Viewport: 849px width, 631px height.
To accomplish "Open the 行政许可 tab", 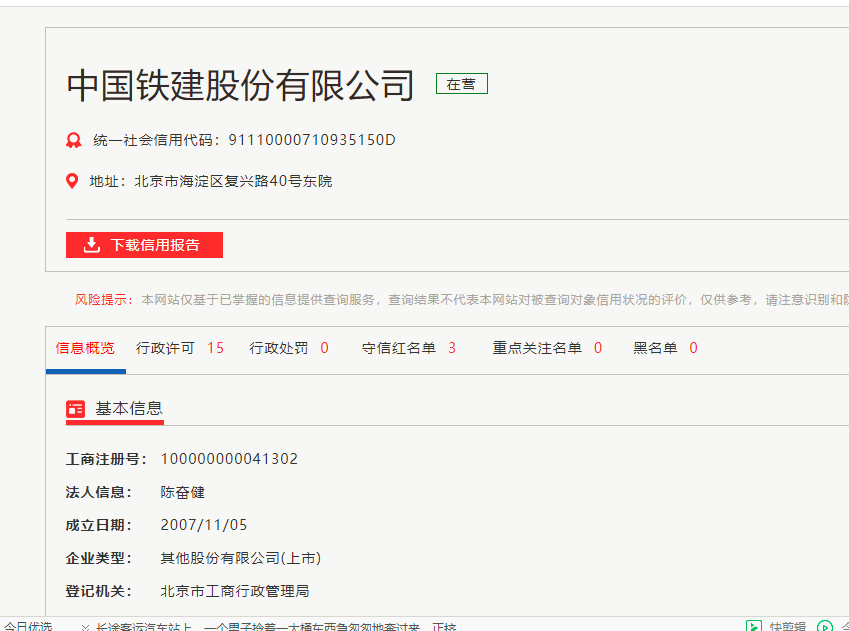I will click(165, 348).
